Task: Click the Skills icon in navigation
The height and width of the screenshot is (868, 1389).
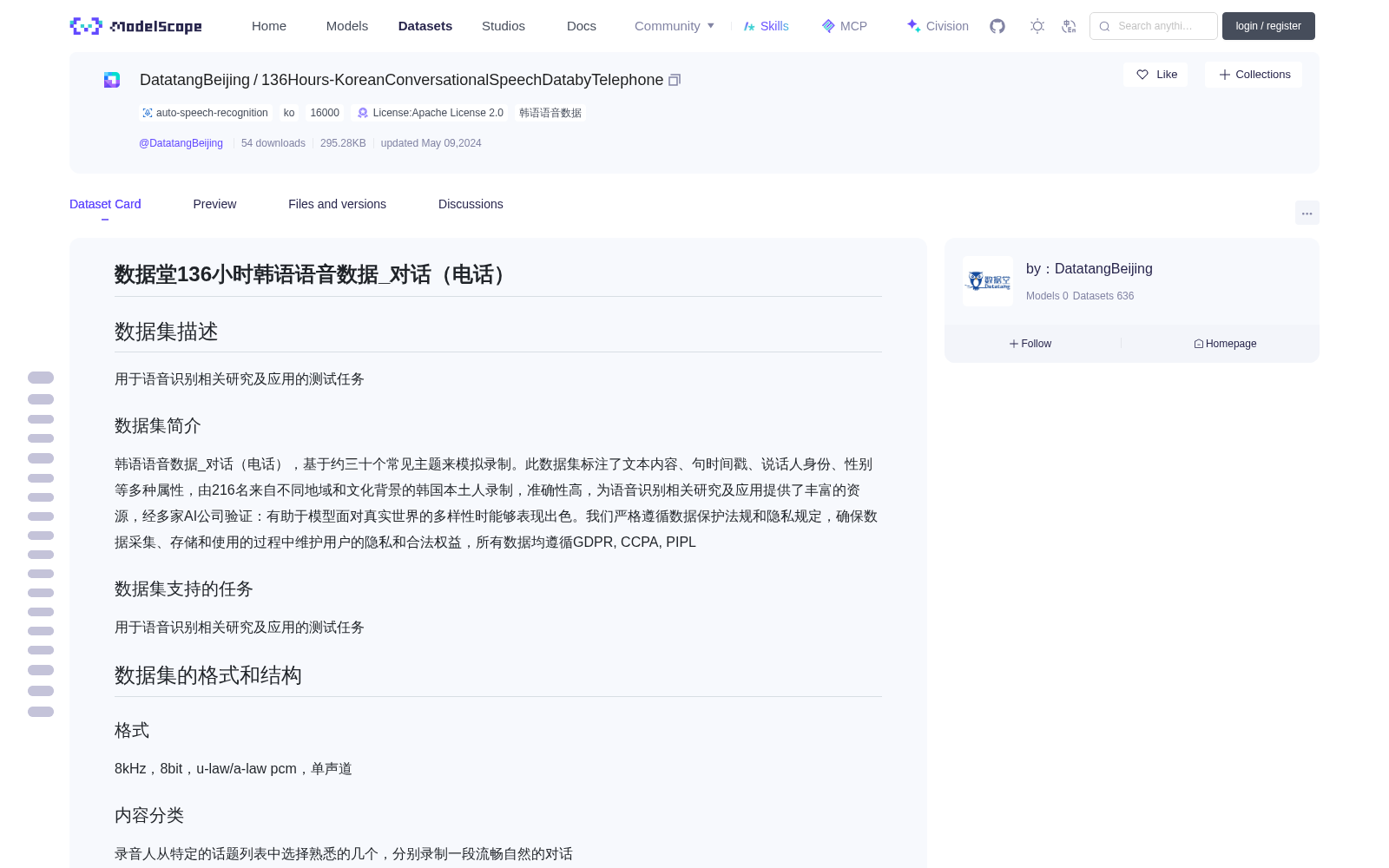Action: pos(749,26)
